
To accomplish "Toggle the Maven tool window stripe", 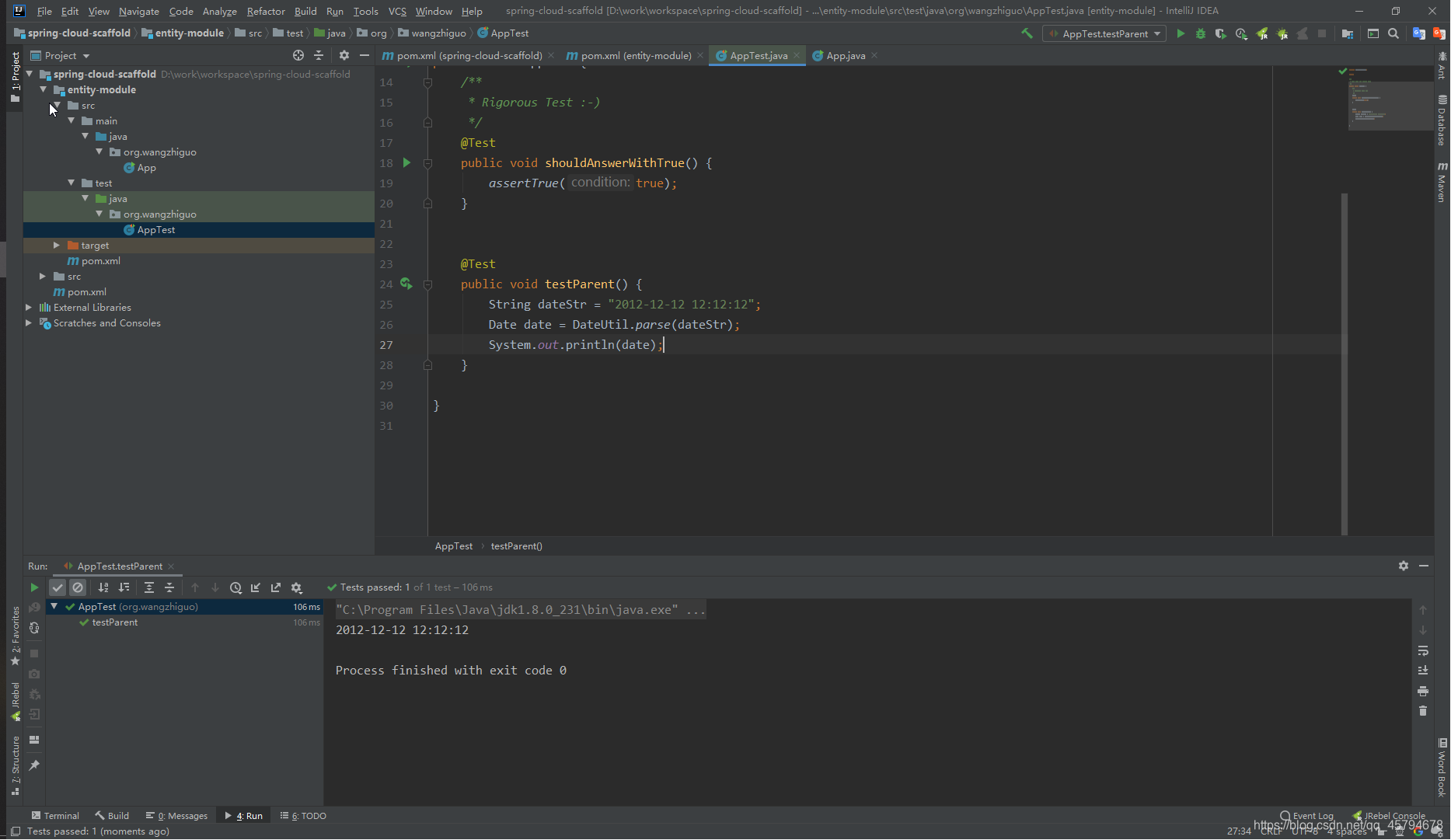I will [x=1442, y=183].
